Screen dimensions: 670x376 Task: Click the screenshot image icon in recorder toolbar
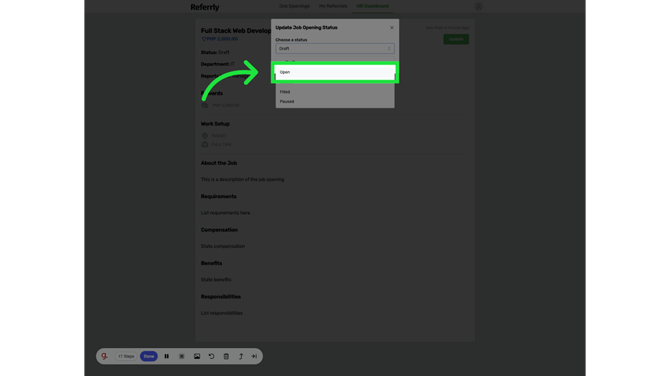[197, 356]
